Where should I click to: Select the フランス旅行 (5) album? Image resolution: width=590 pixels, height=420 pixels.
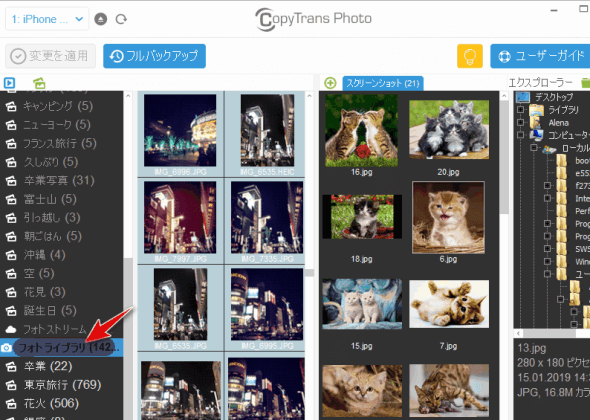(61, 143)
